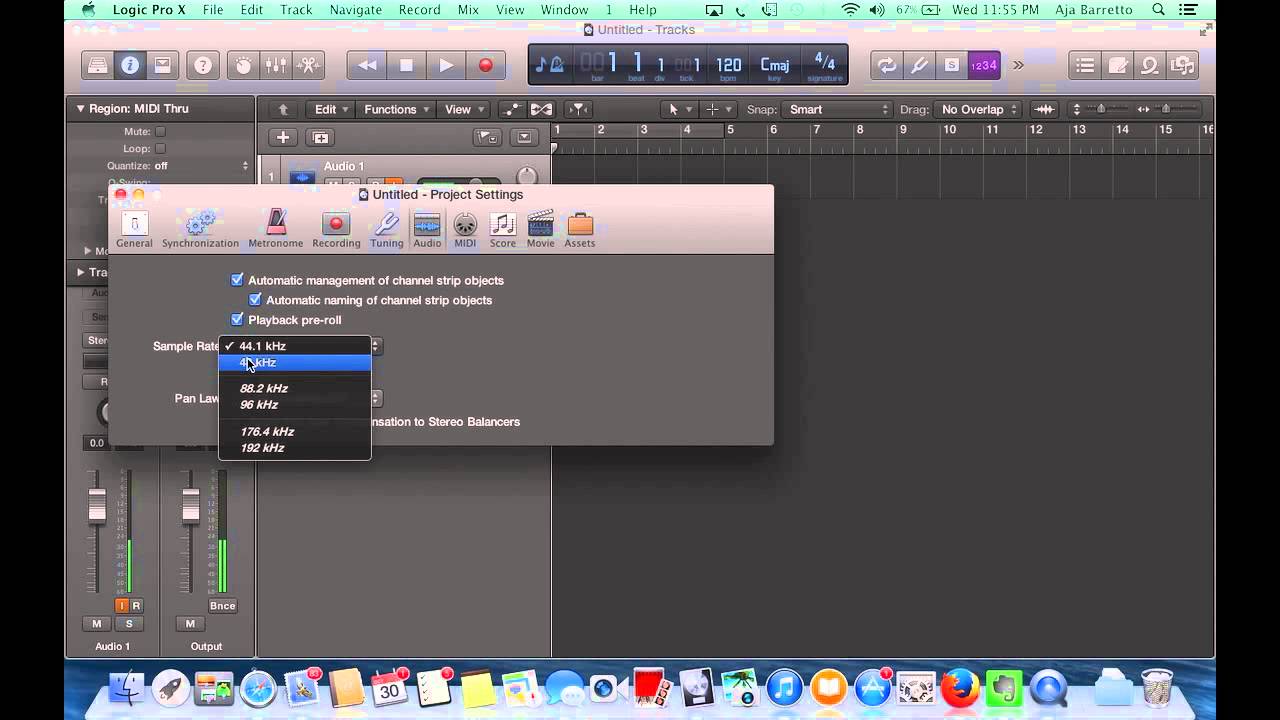
Task: Open Quick Help question mark button
Action: (203, 65)
